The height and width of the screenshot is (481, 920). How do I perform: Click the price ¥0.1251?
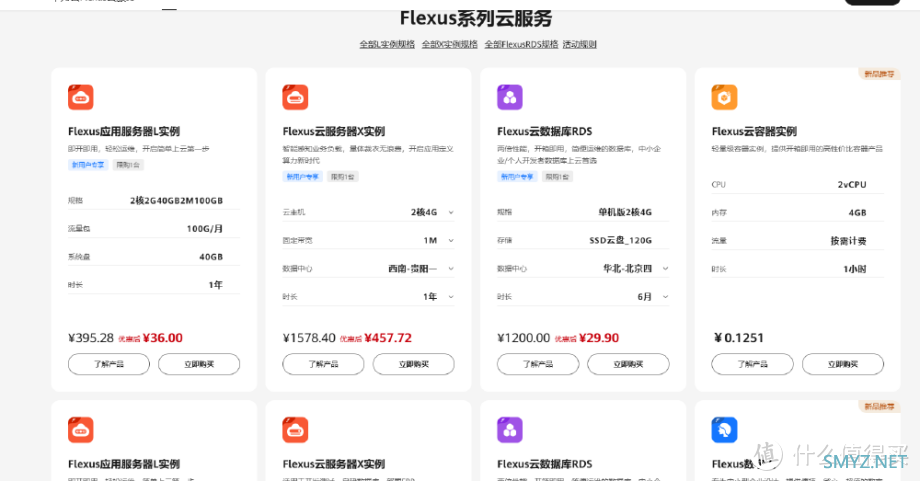point(739,338)
